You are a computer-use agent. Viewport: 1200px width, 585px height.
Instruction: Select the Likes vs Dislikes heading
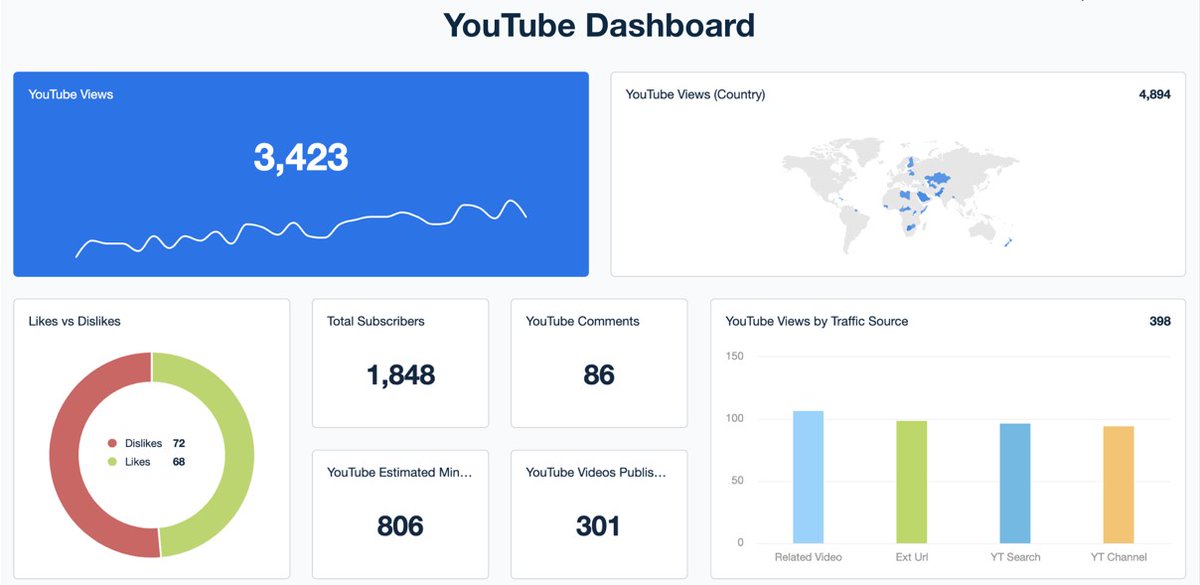point(75,321)
